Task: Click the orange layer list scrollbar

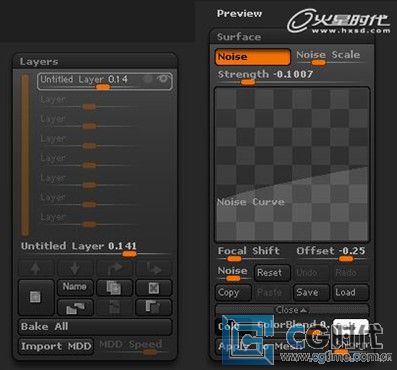Action: tap(25, 155)
